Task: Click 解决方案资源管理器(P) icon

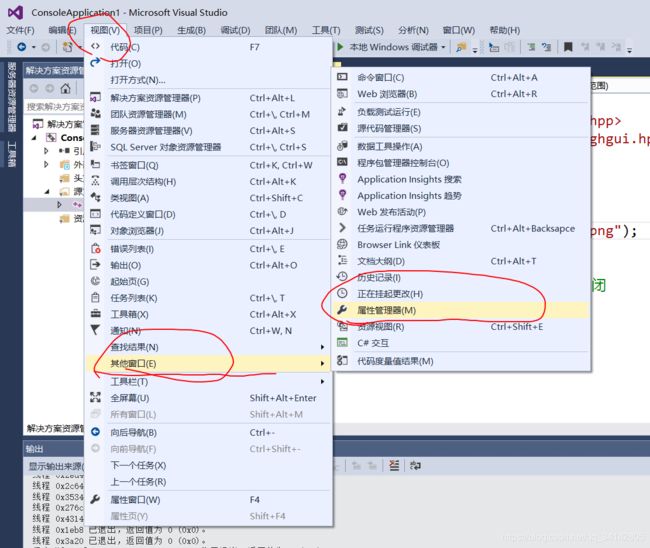Action: point(95,97)
